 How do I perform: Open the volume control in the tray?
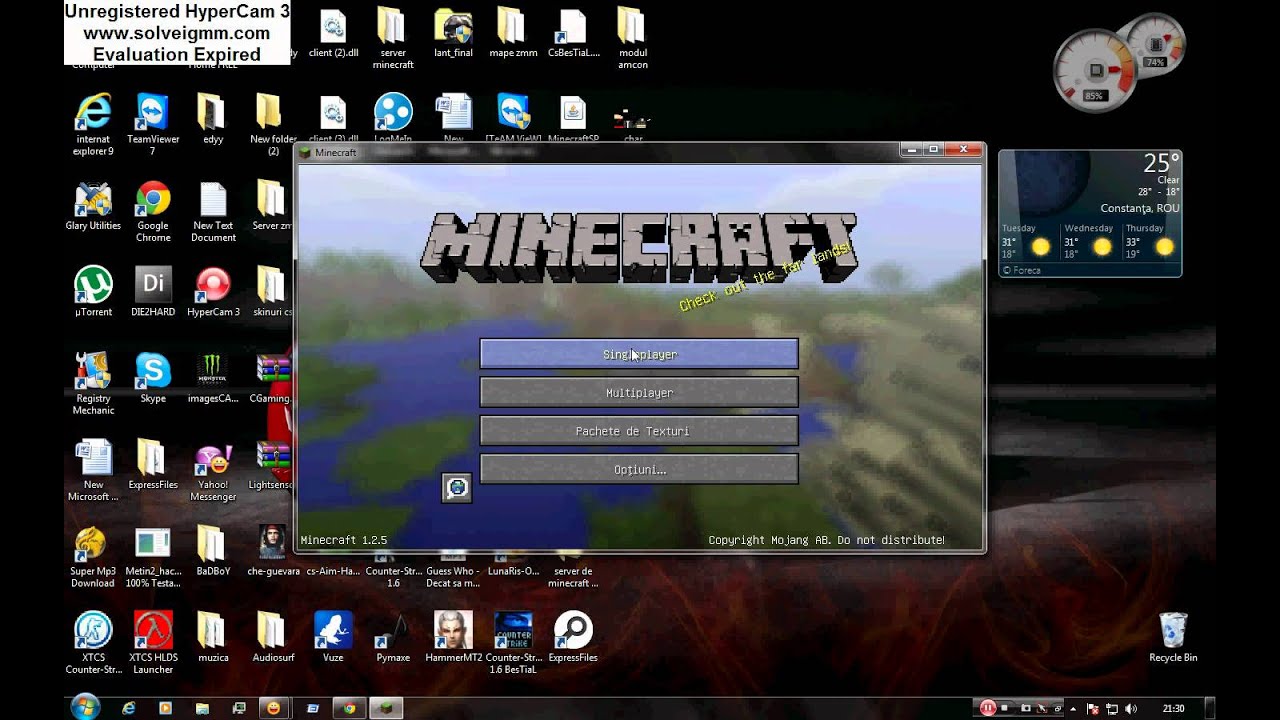(1132, 708)
